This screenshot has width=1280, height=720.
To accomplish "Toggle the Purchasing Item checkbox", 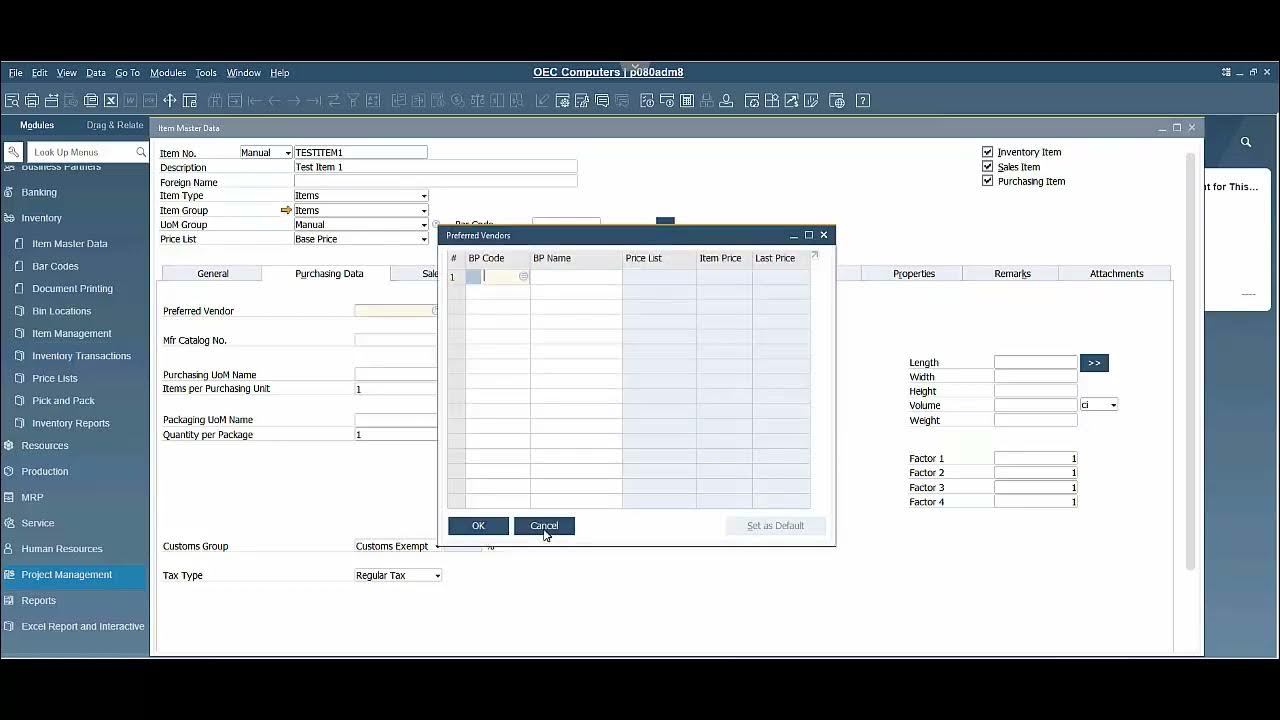I will click(987, 181).
